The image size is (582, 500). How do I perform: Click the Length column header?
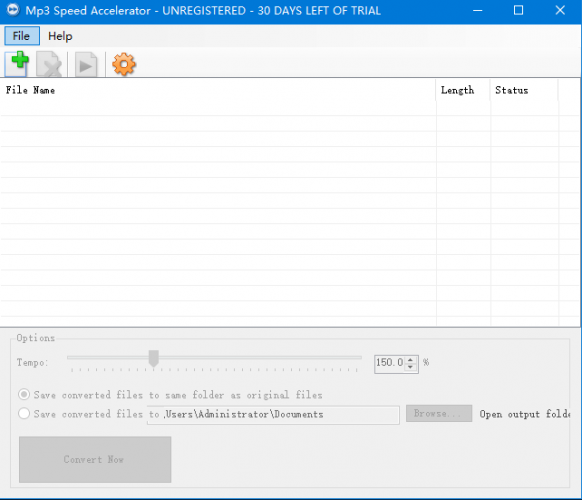[463, 90]
